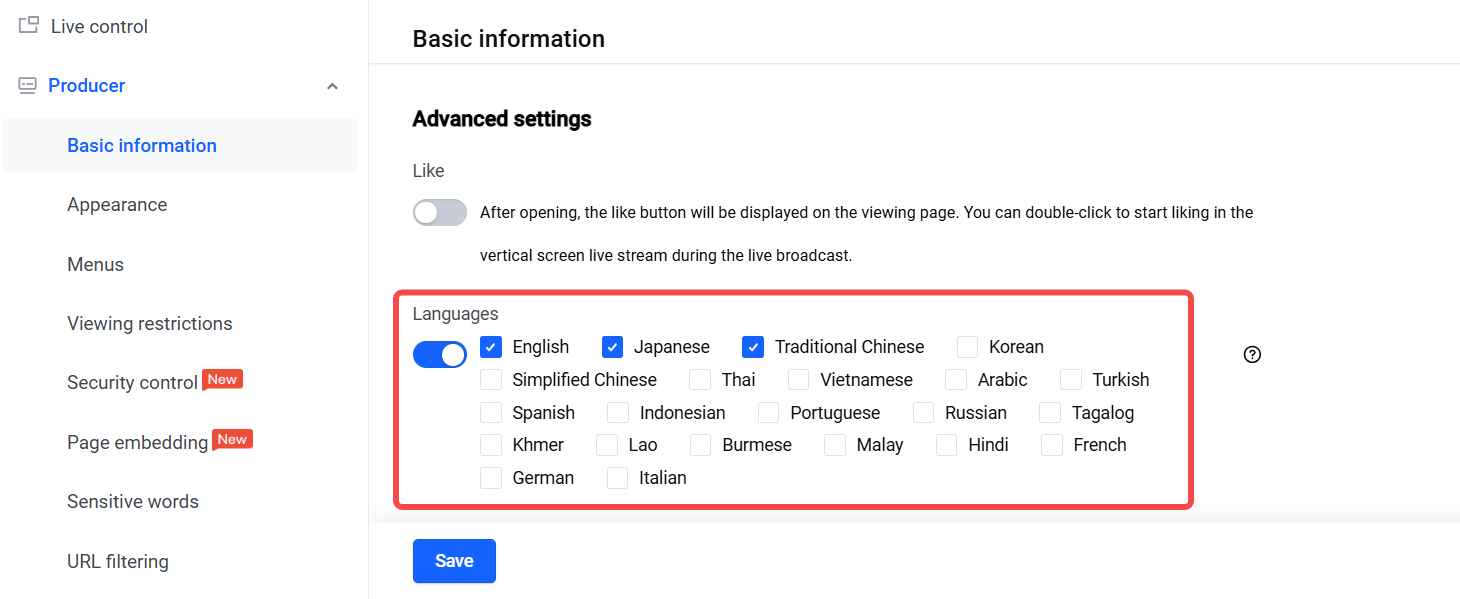
Task: Uncheck the English language checkbox
Action: click(491, 347)
